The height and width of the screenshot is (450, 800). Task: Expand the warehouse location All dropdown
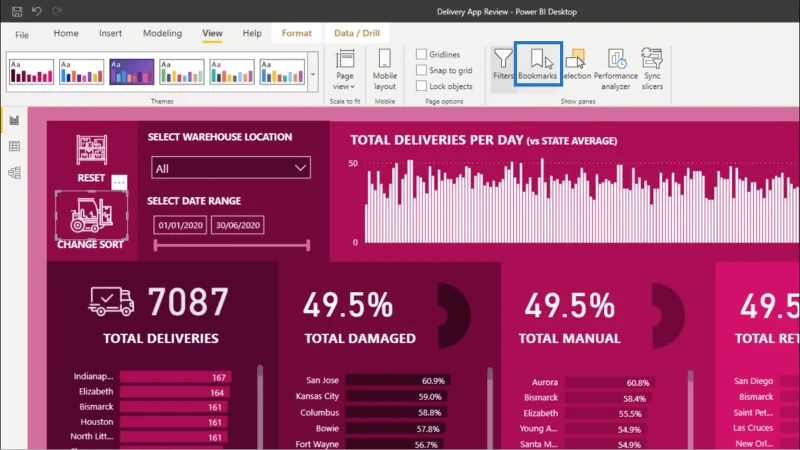coord(231,168)
